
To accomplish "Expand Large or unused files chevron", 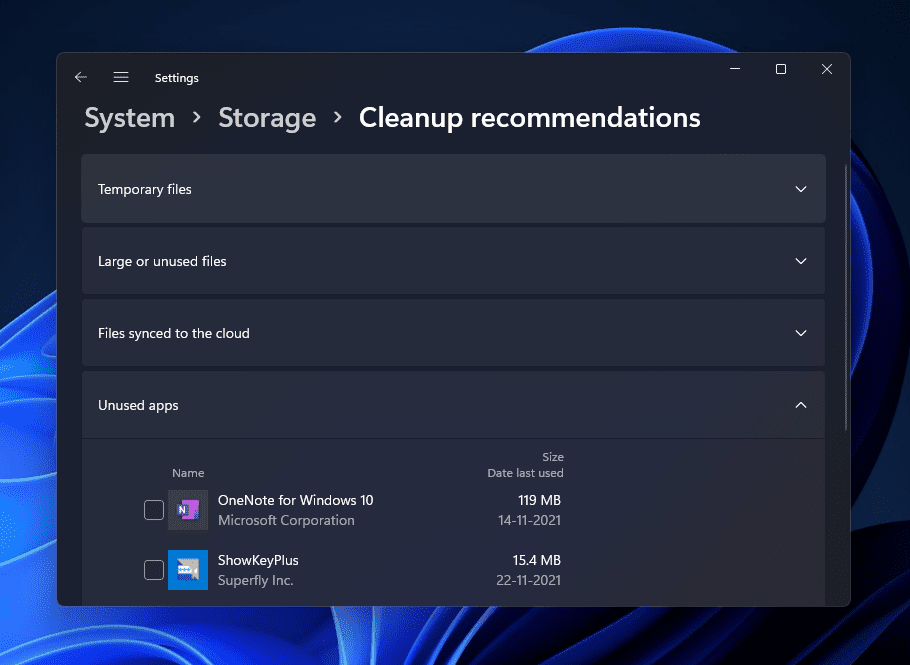I will (x=800, y=261).
